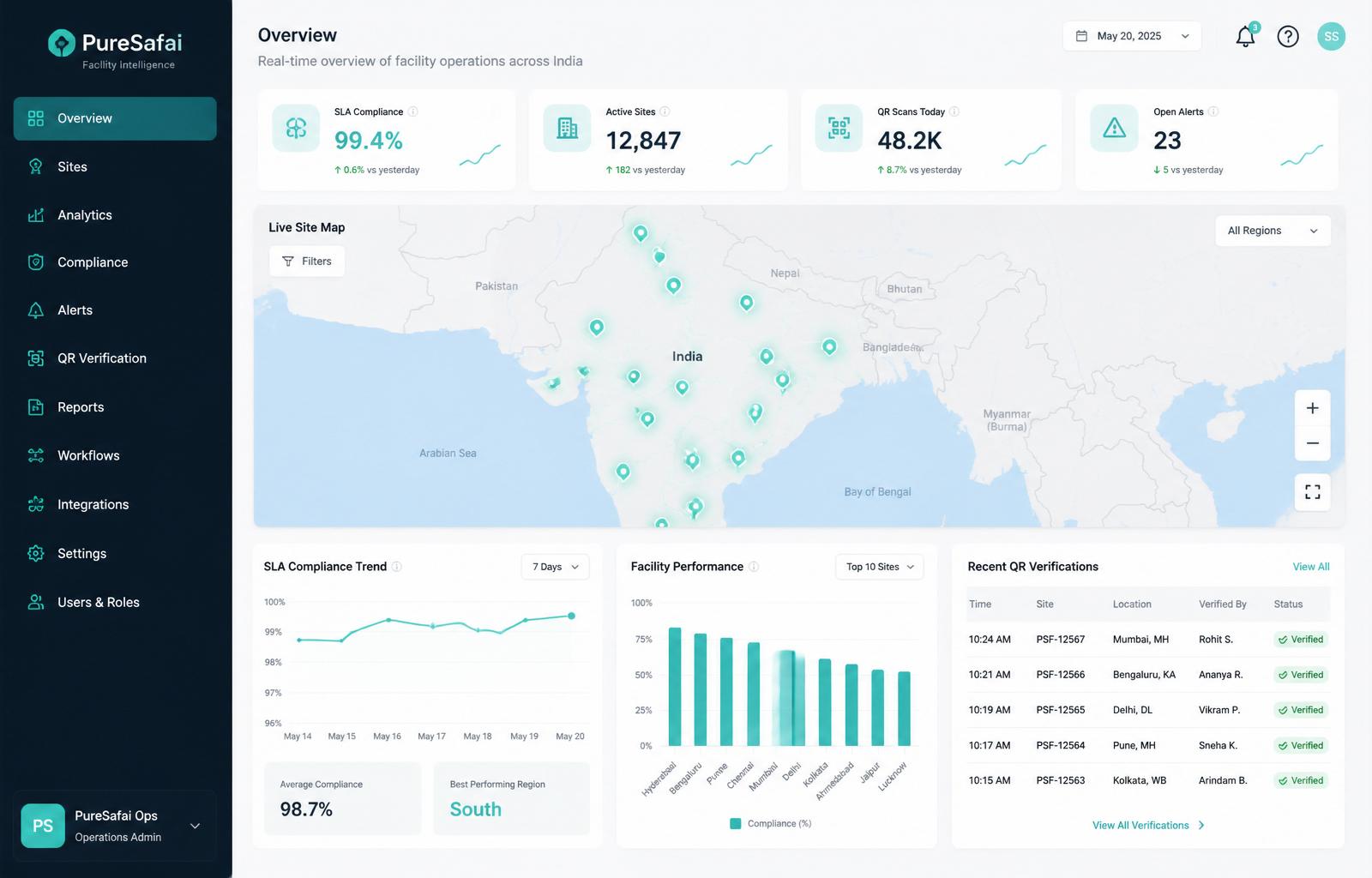Go to the Overview menu item
The image size is (1372, 878).
tap(115, 118)
